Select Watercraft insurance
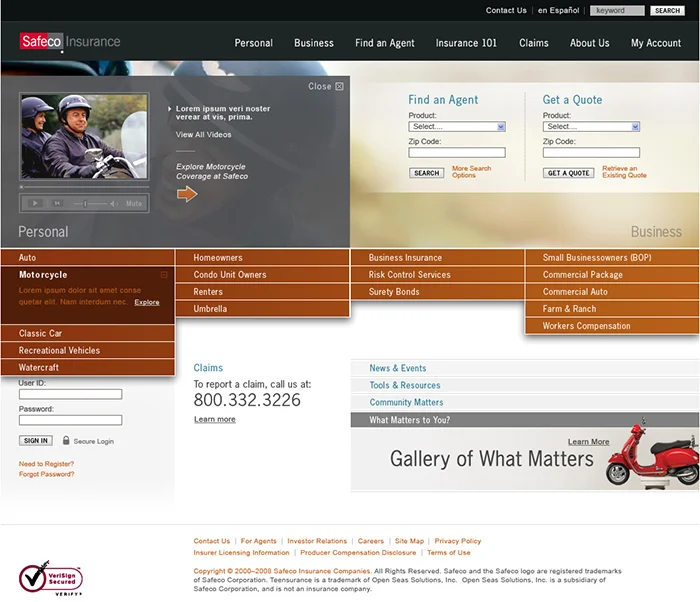The image size is (700, 602). click(88, 368)
